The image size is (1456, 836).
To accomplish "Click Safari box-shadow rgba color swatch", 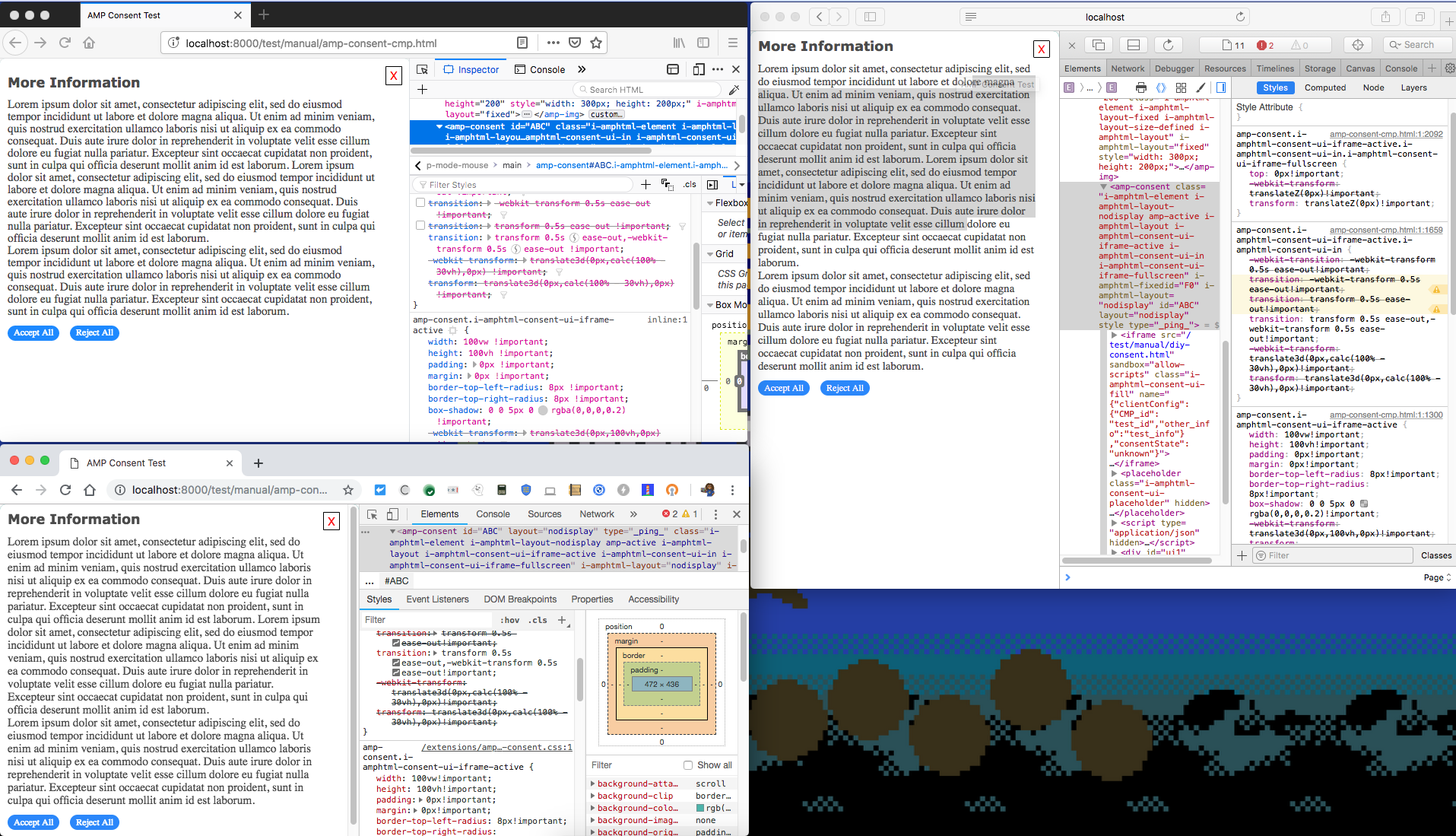I will coord(1364,504).
